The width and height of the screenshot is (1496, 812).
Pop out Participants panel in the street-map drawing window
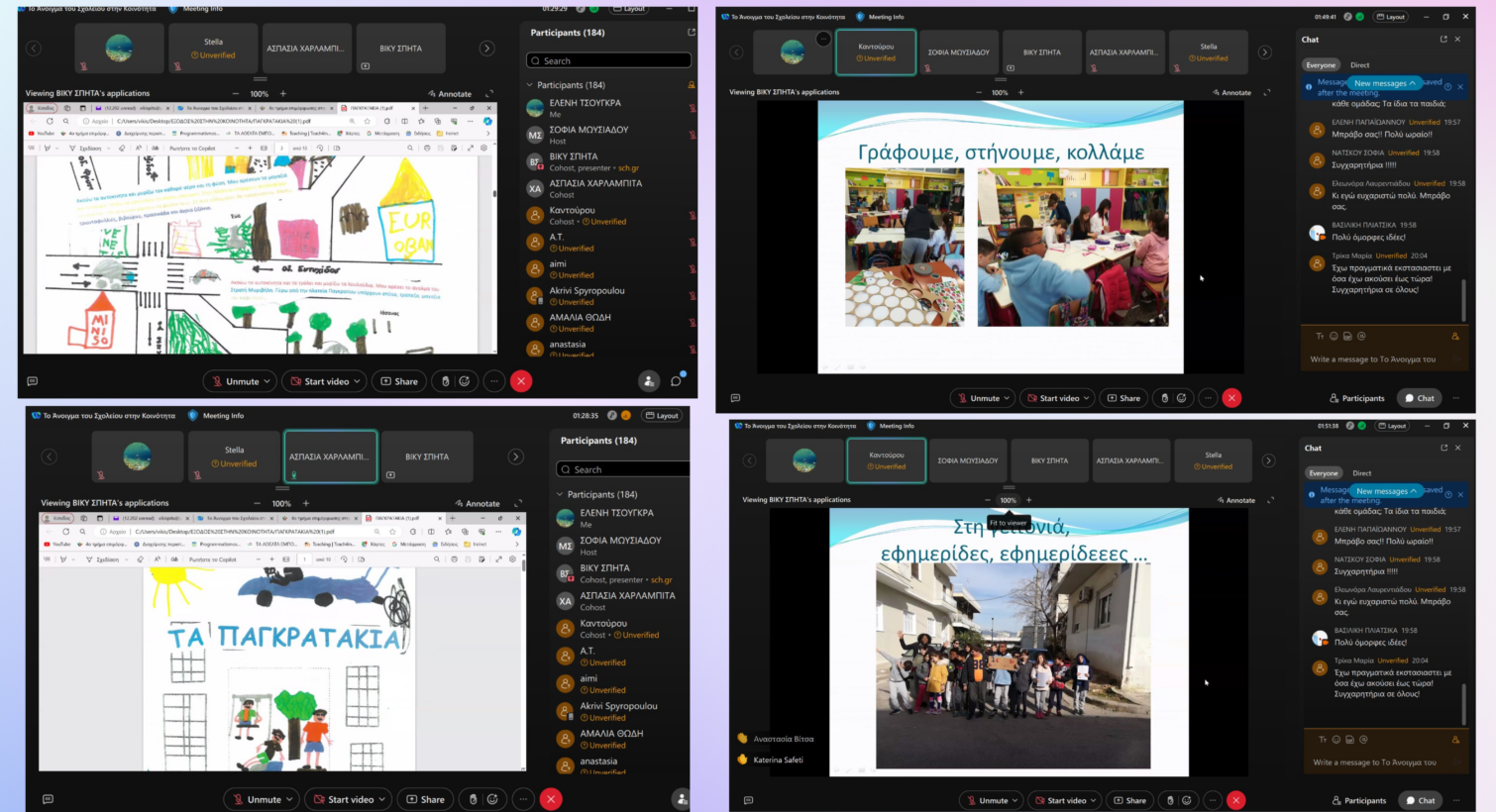click(x=691, y=33)
